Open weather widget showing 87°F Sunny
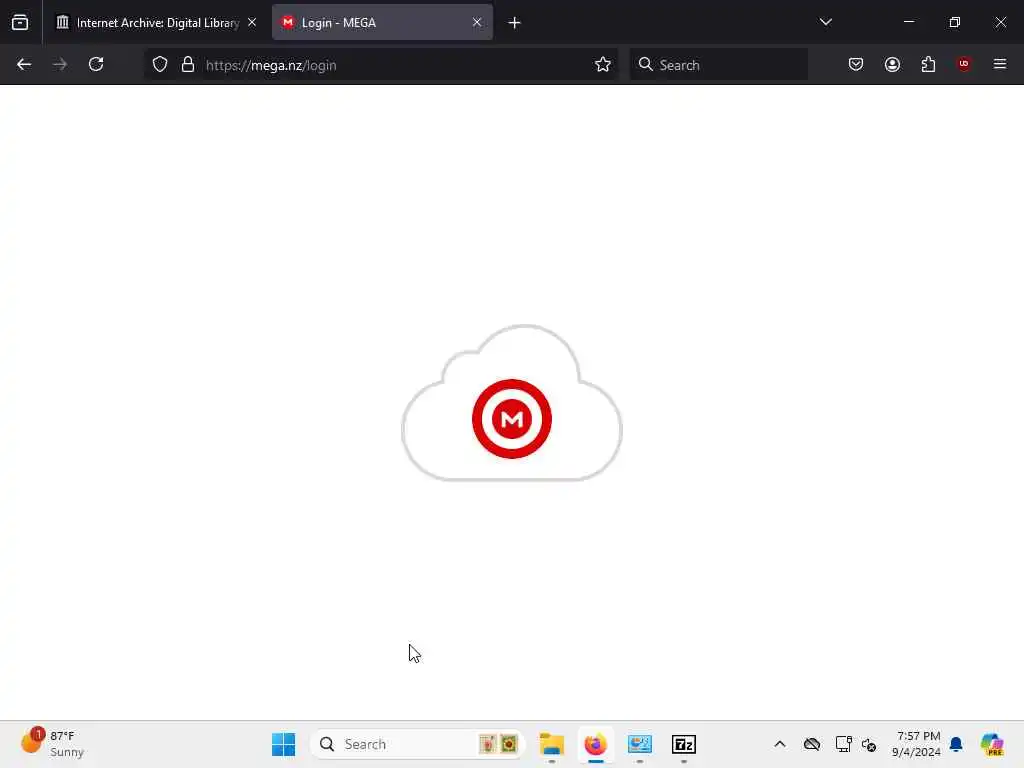Image resolution: width=1024 pixels, height=768 pixels. 52,744
